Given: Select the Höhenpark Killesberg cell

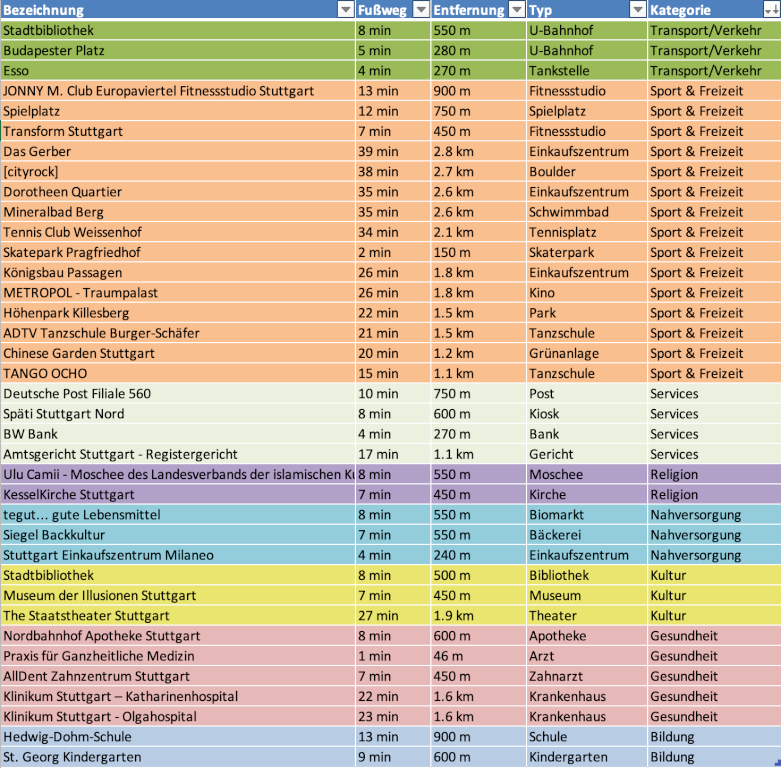Looking at the screenshot, I should [x=178, y=313].
